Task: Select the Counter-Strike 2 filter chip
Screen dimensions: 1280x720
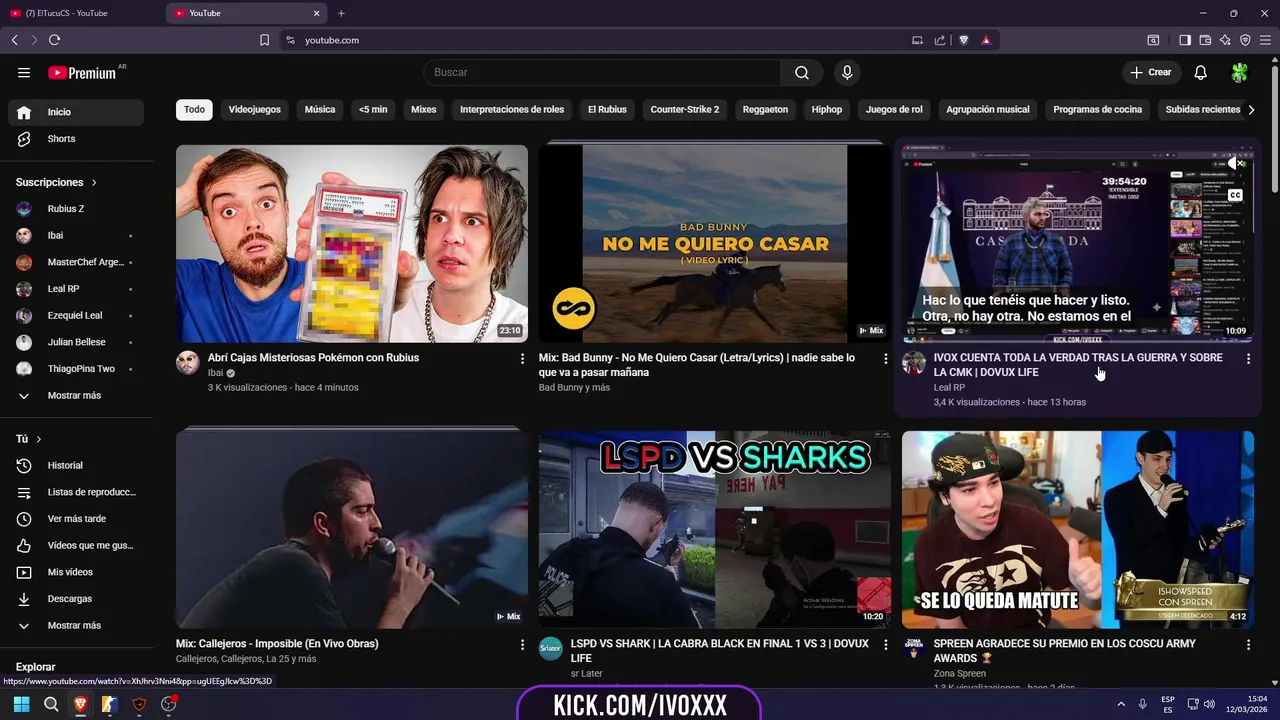Action: 685,109
